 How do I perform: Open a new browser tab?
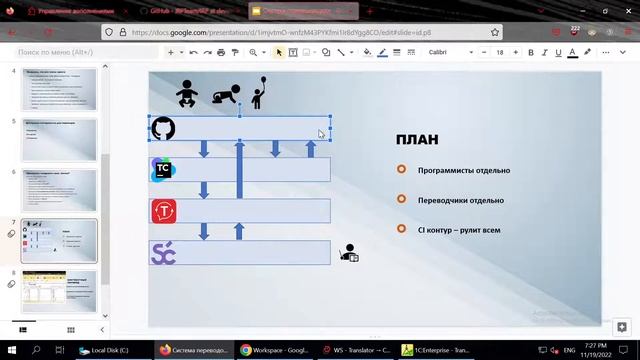370,11
